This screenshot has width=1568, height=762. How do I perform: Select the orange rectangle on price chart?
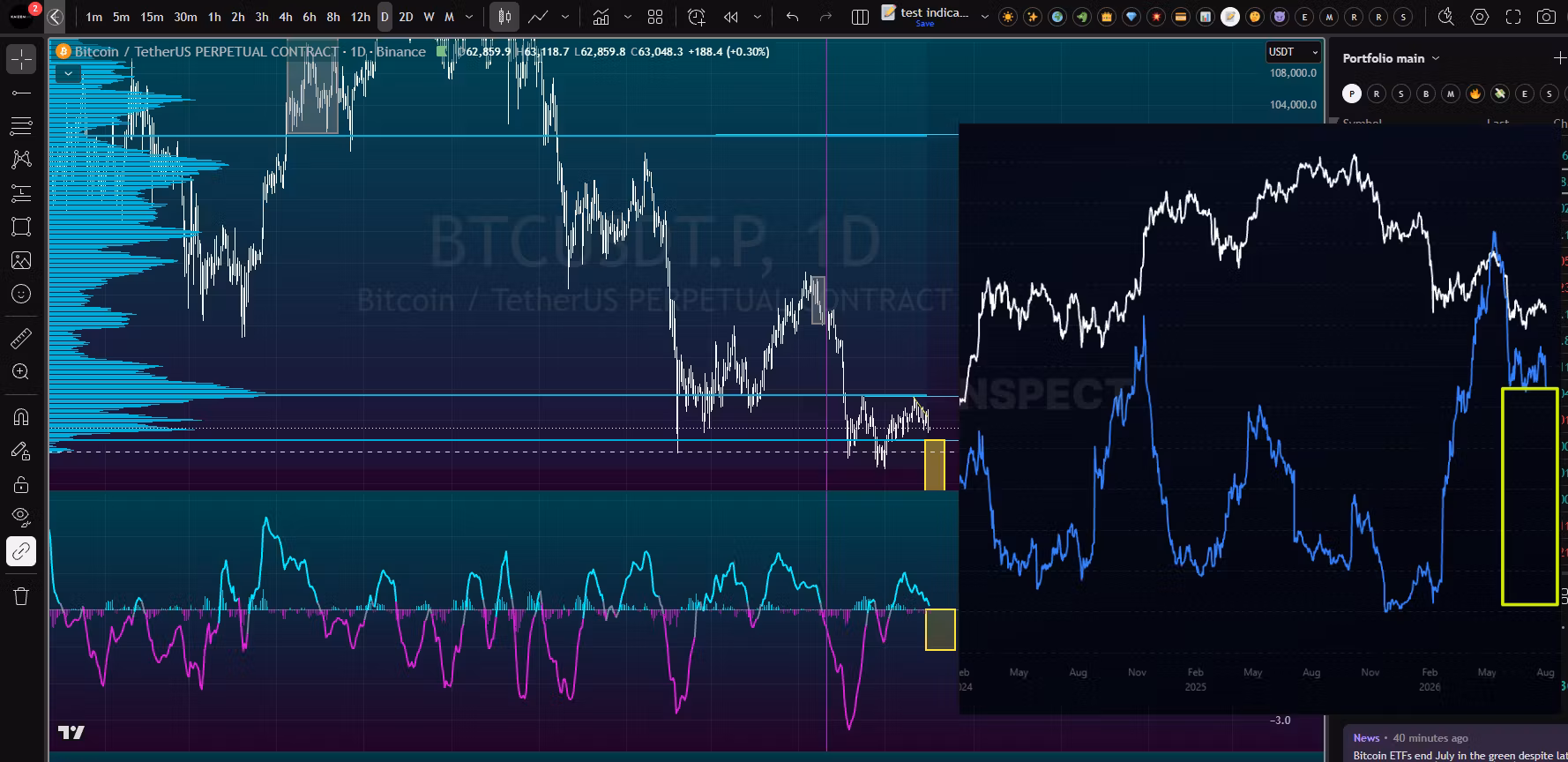(x=934, y=465)
